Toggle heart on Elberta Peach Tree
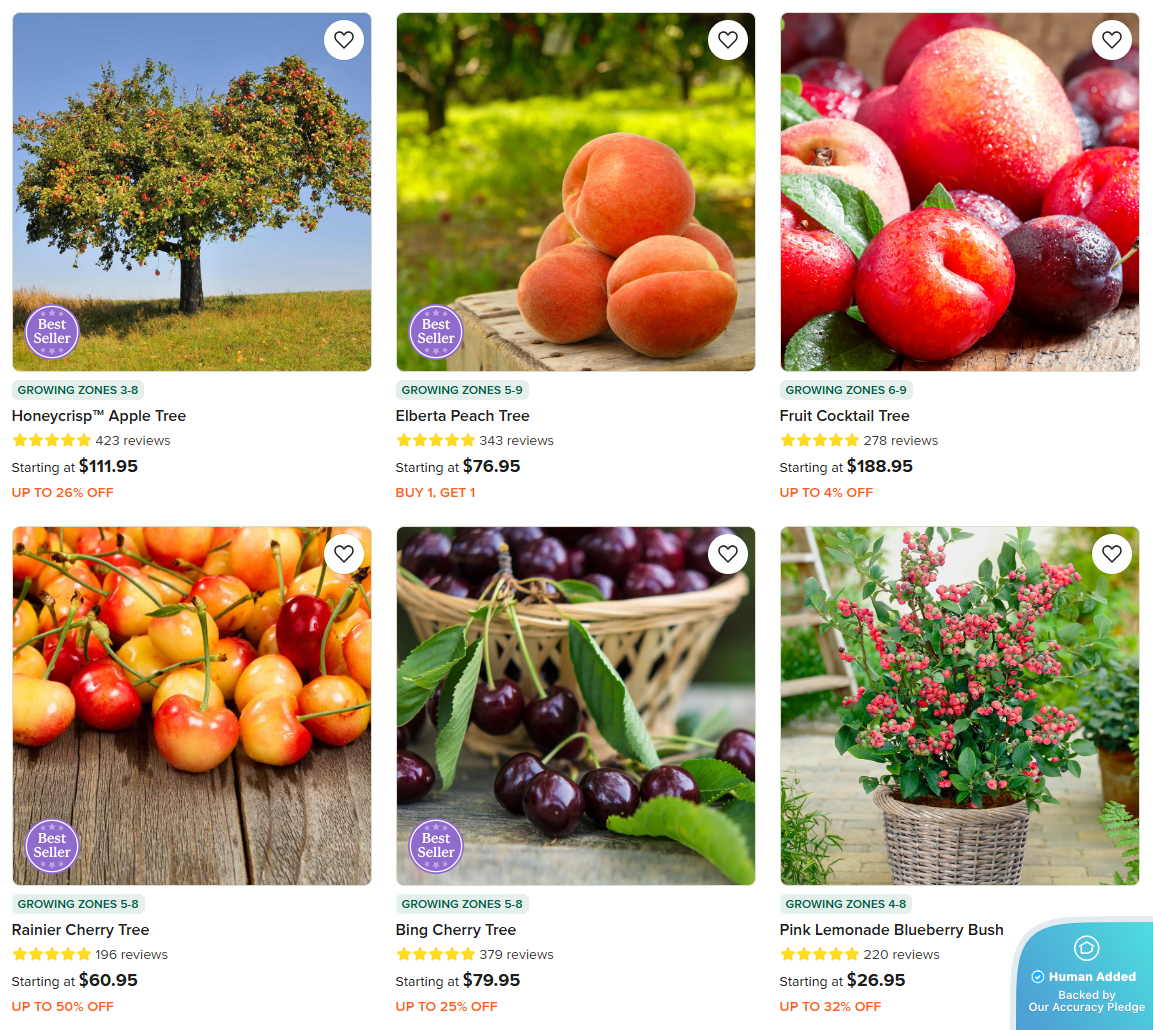The width and height of the screenshot is (1153, 1030). click(727, 40)
